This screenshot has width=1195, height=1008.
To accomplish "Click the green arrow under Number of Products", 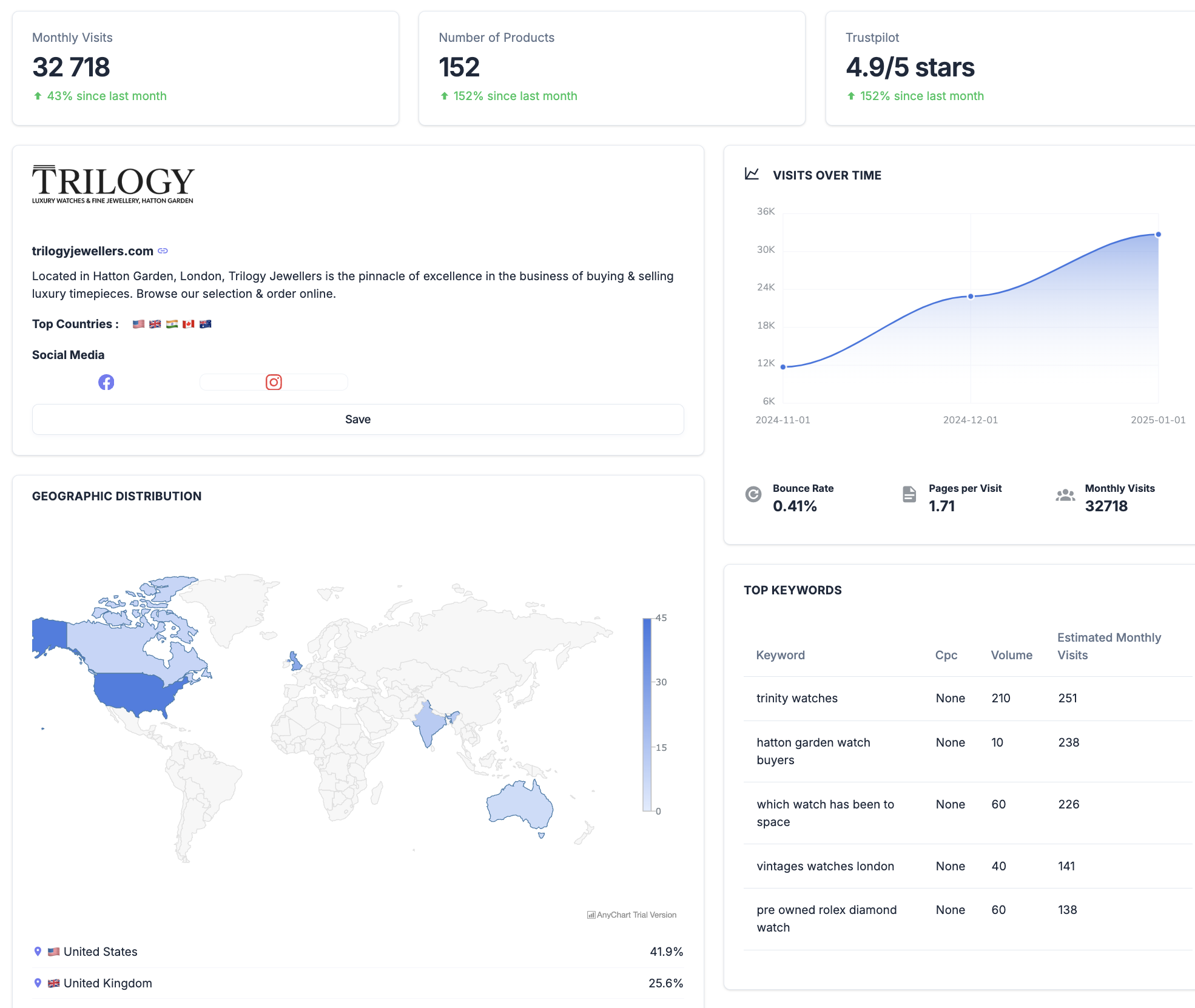I will coord(445,96).
